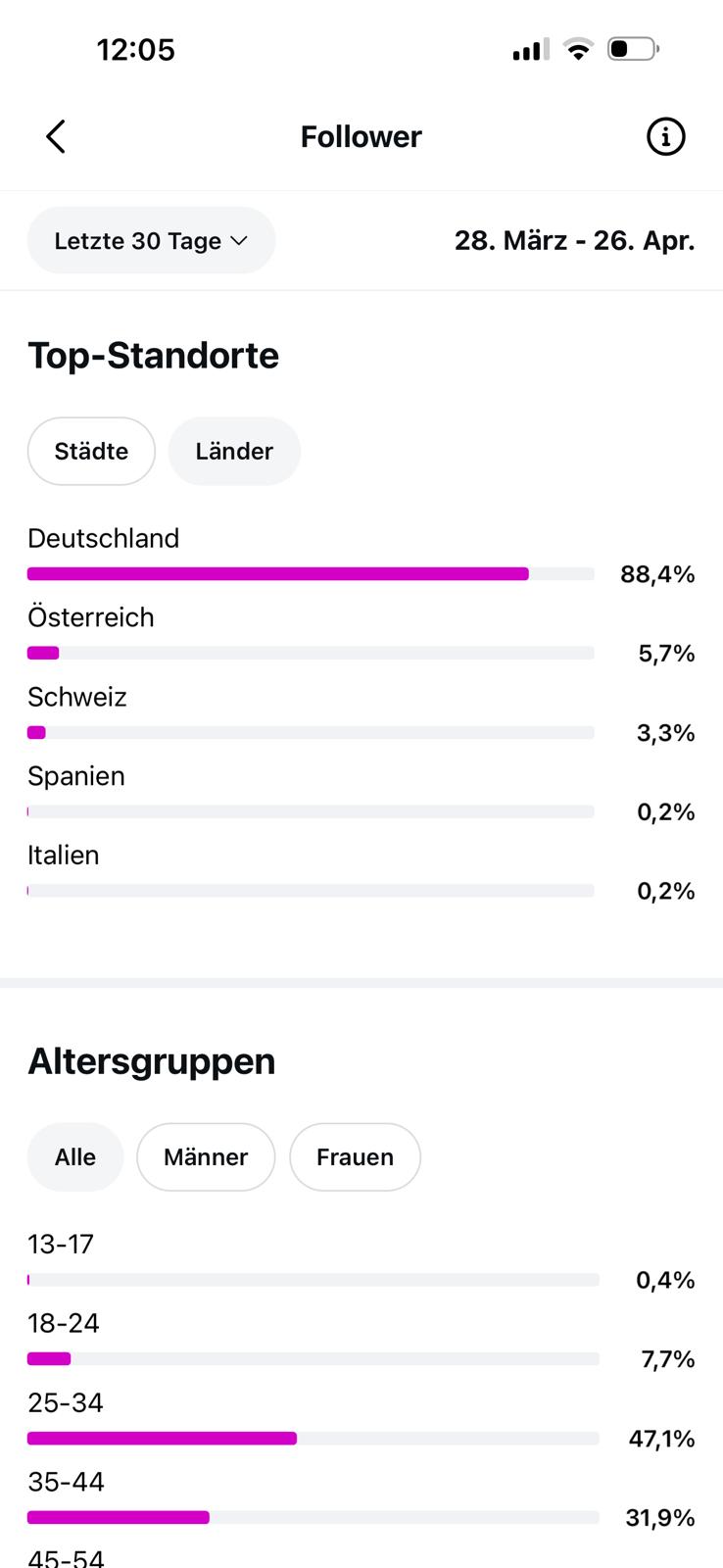Tap the back arrow icon
723x1568 pixels.
click(56, 137)
